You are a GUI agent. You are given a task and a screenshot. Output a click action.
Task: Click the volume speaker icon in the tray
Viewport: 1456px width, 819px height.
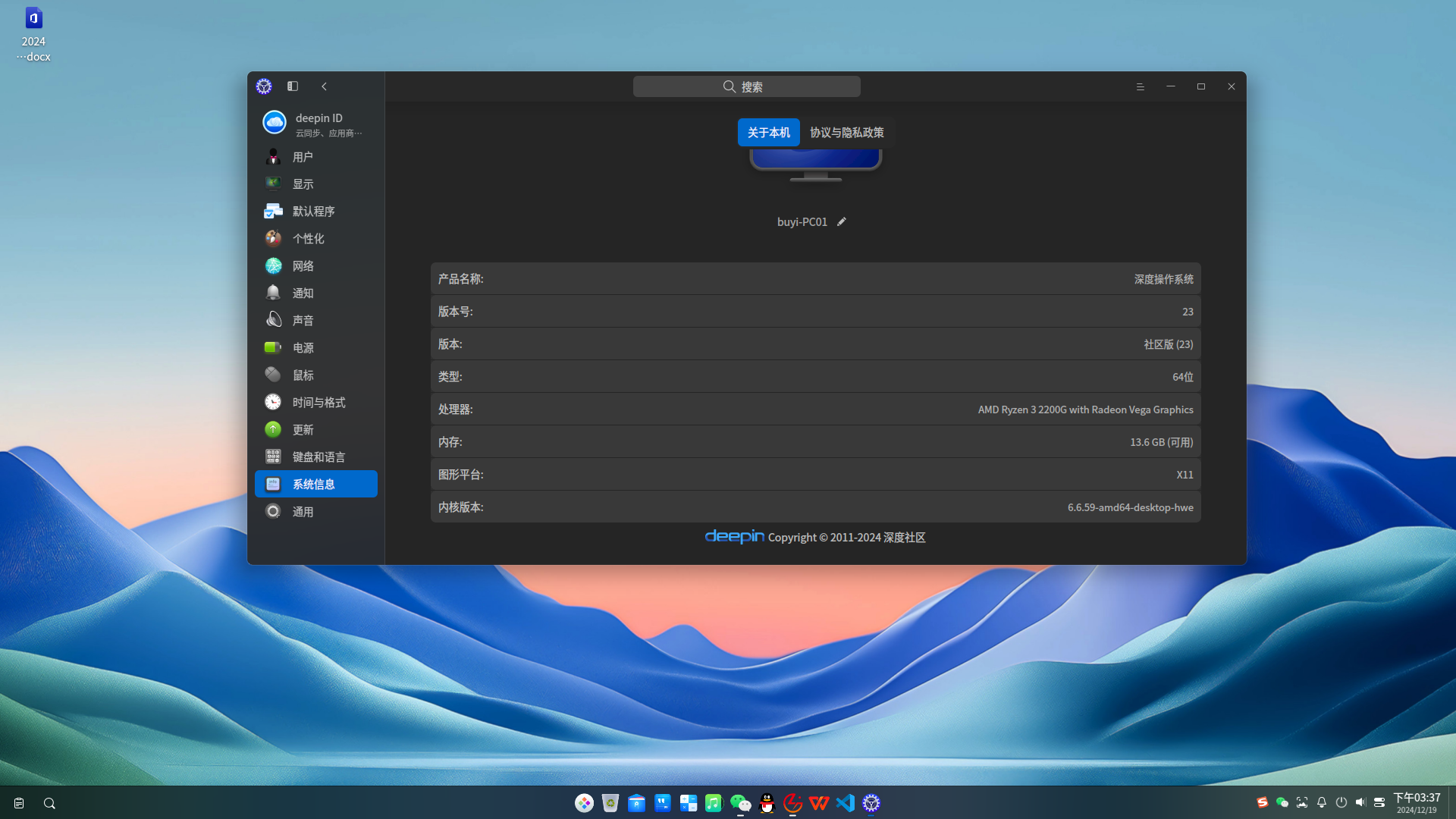coord(1360,802)
